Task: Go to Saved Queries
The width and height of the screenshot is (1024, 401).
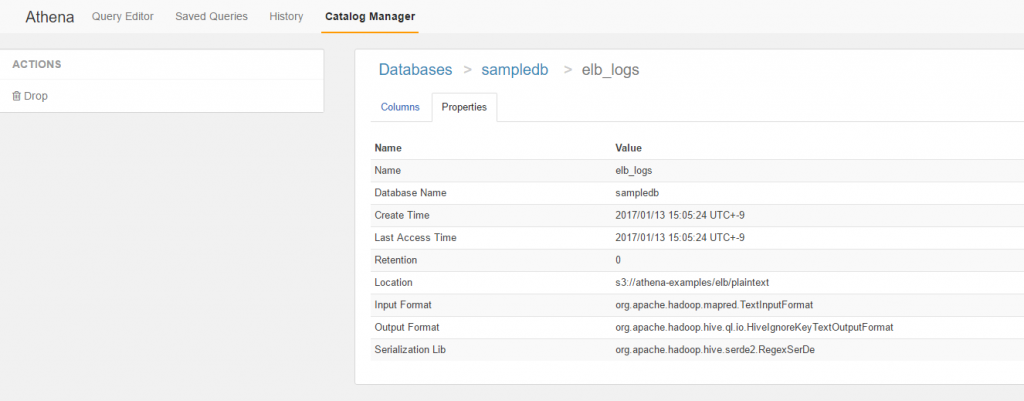Action: click(x=212, y=16)
